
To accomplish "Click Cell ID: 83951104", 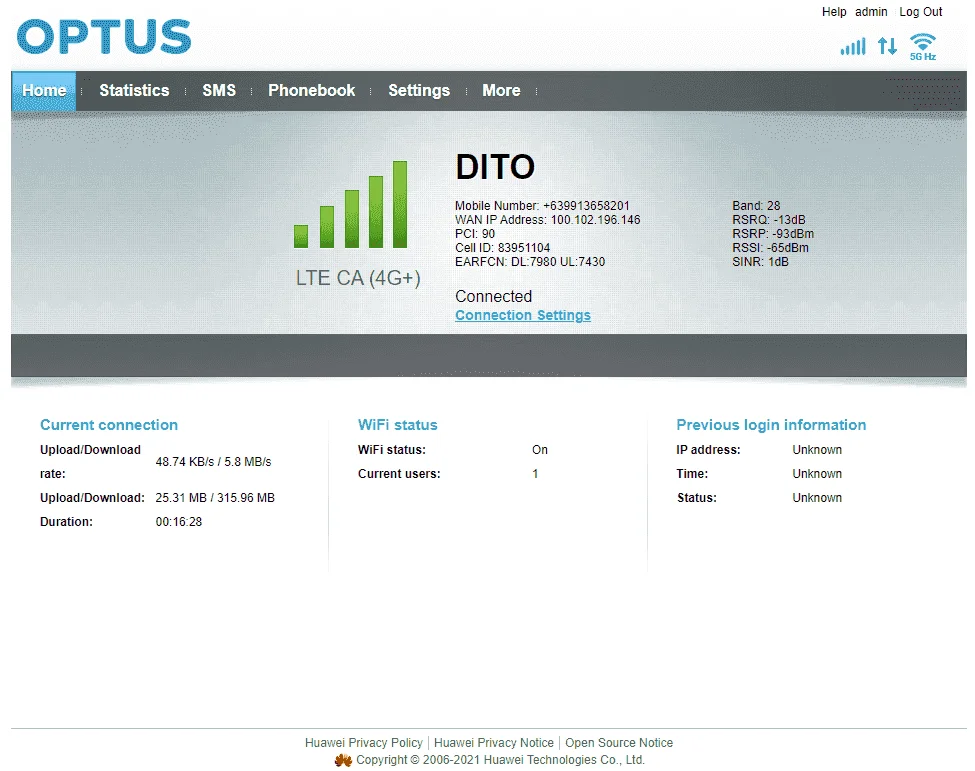I will [502, 248].
